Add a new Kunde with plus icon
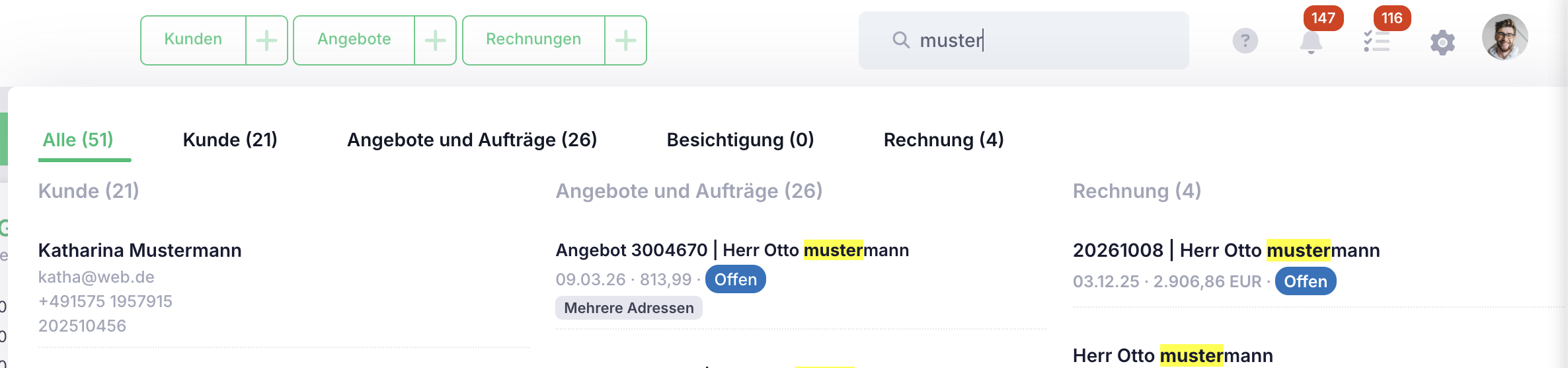This screenshot has height=368, width=1568. (x=267, y=40)
